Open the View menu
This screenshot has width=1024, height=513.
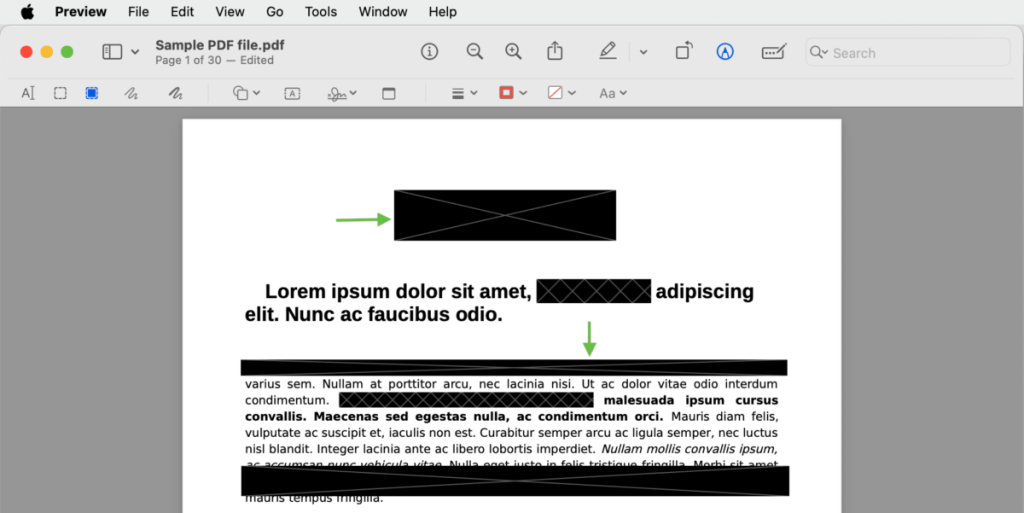230,12
